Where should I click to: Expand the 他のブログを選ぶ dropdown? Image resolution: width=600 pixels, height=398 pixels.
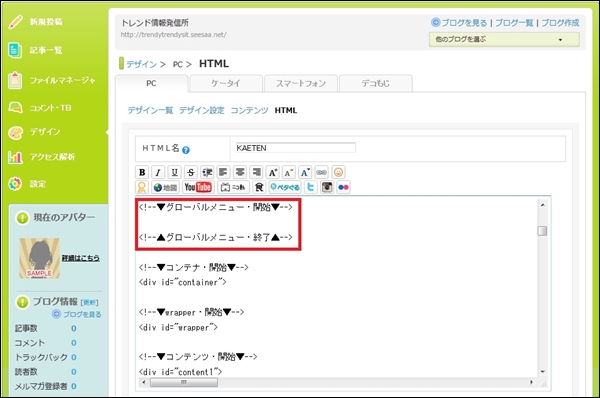(504, 39)
